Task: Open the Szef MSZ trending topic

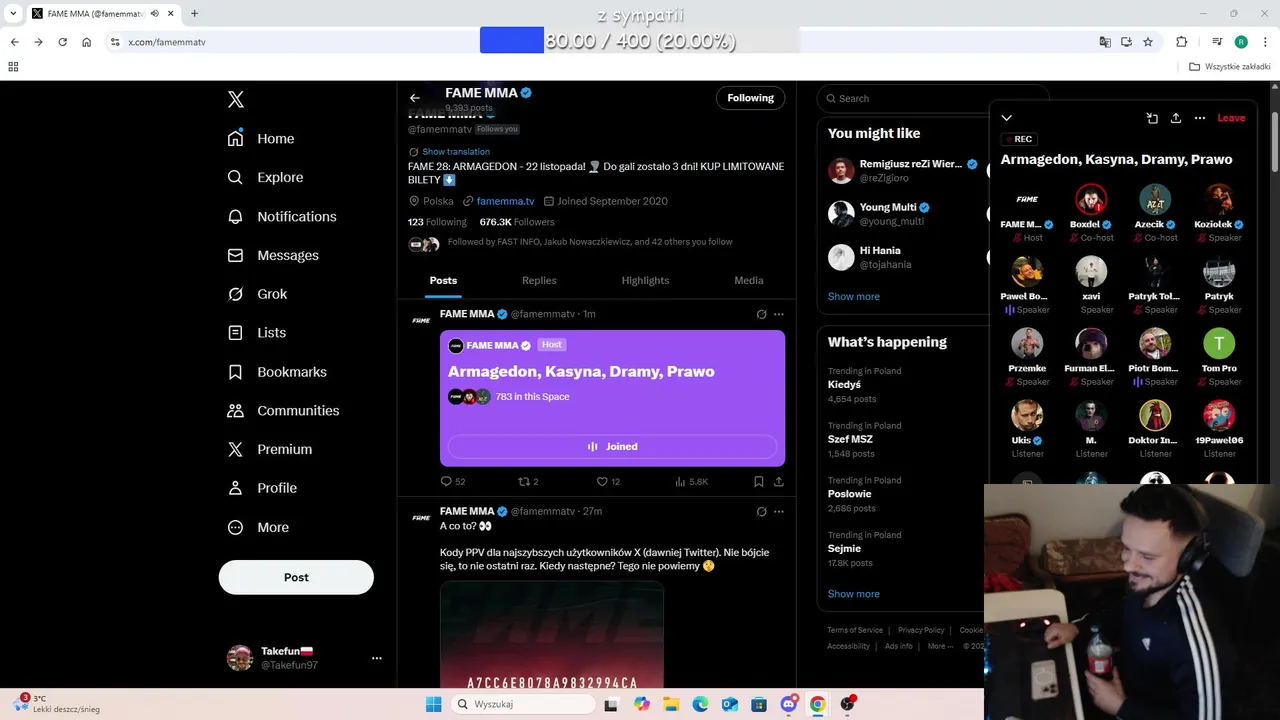Action: click(850, 439)
